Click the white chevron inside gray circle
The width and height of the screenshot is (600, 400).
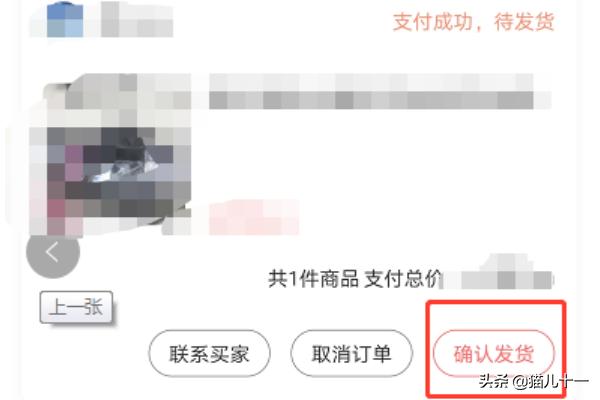click(52, 252)
